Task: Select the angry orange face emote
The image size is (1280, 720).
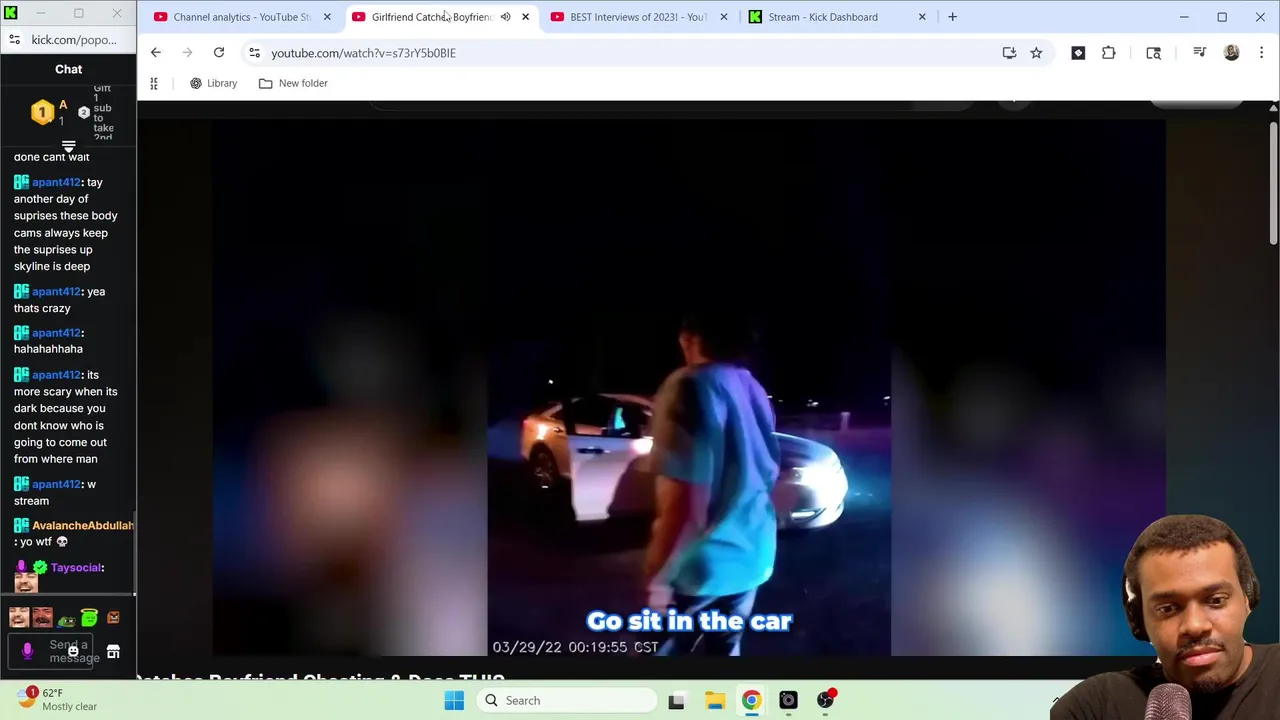Action: tap(113, 618)
